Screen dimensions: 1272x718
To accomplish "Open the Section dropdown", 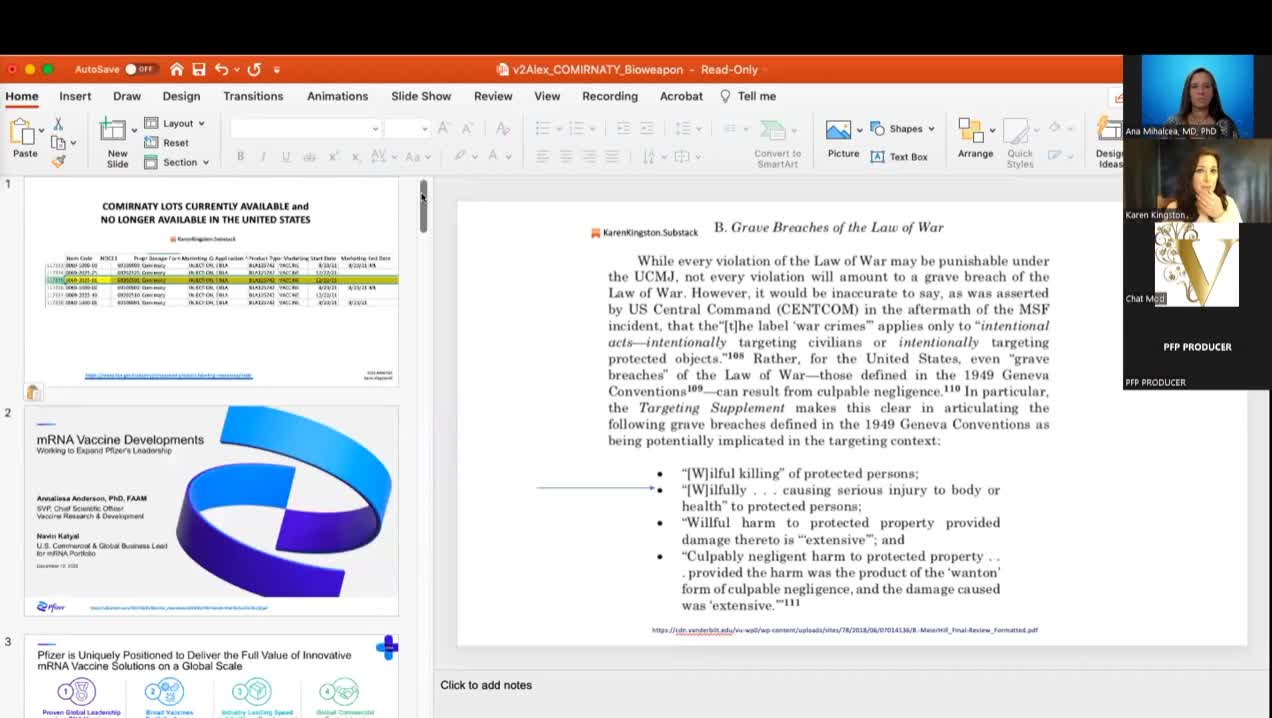I will 177,162.
